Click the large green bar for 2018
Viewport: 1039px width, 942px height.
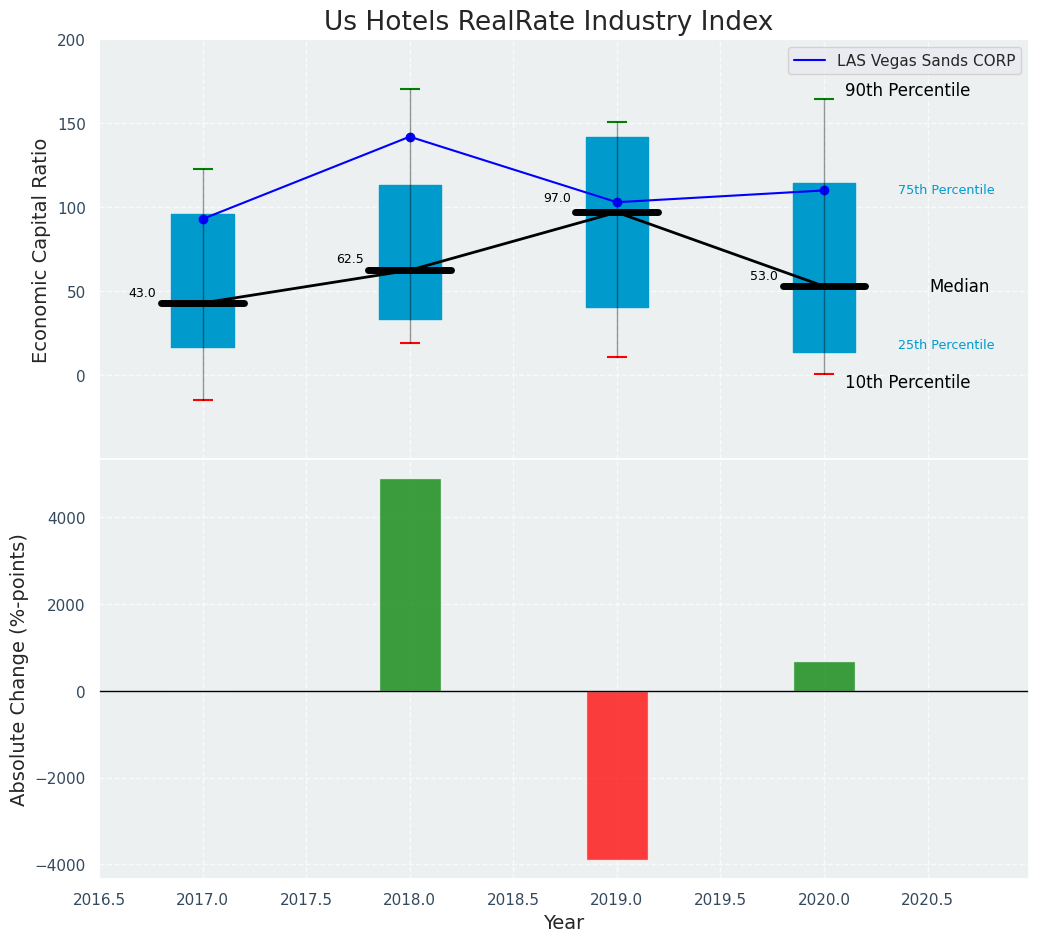410,585
